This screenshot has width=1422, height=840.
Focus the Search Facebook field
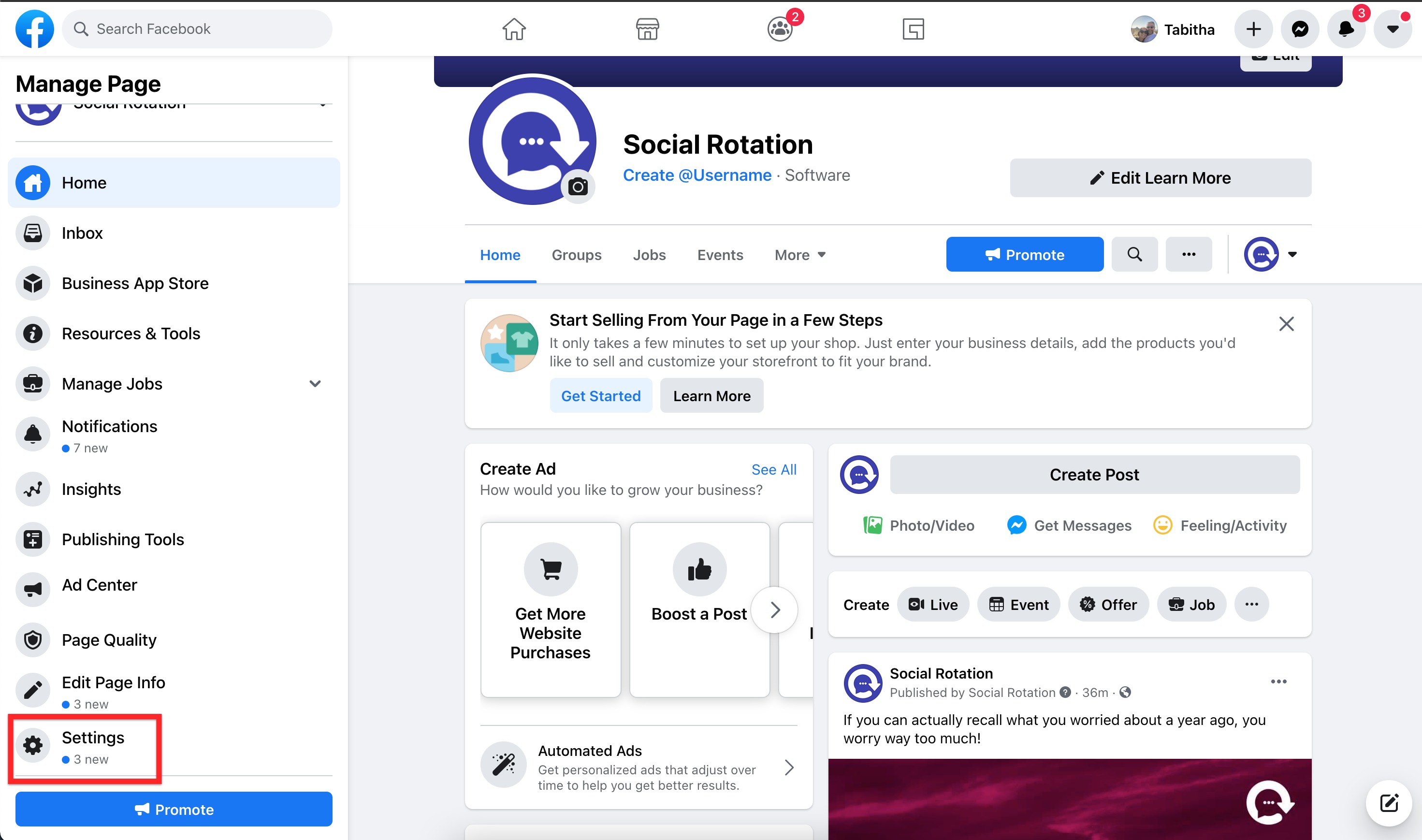197,29
